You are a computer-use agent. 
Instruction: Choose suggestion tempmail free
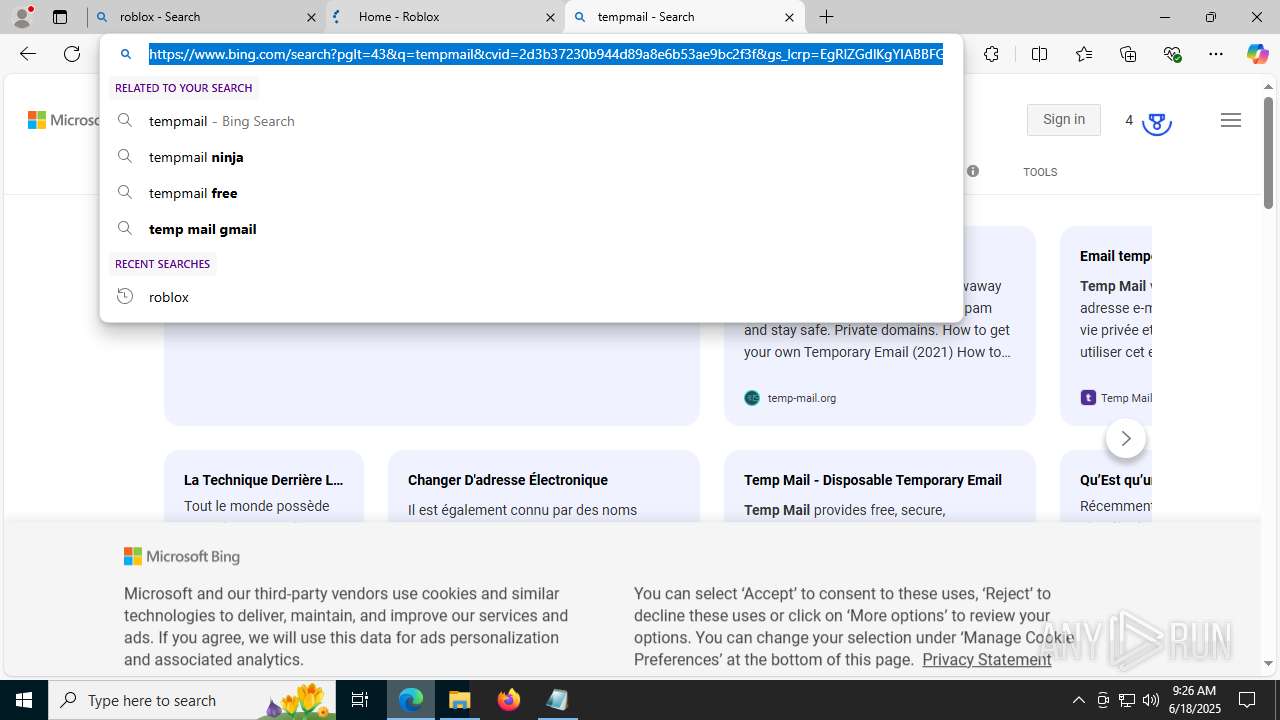point(531,192)
